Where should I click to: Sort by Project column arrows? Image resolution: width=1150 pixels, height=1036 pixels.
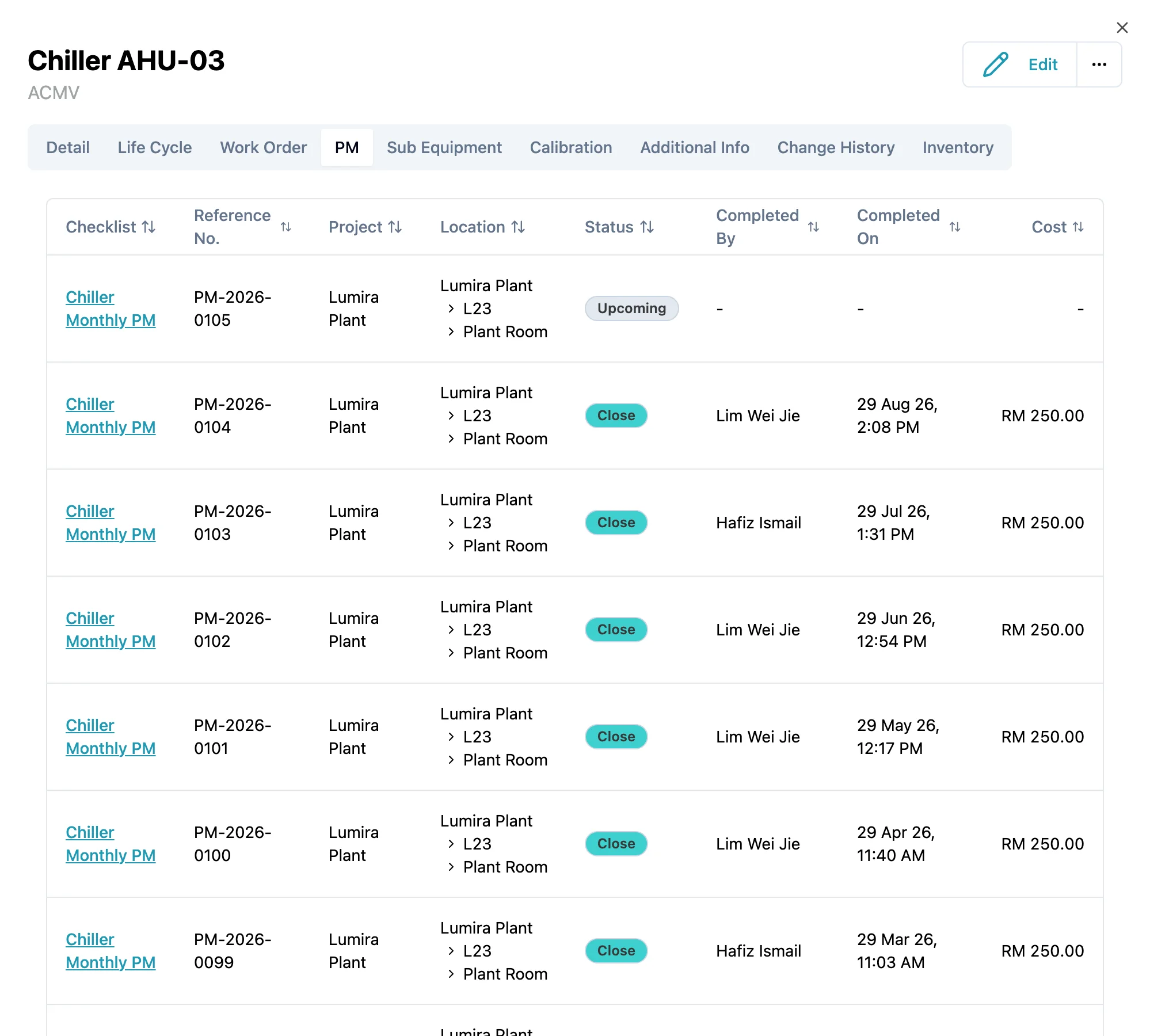395,227
